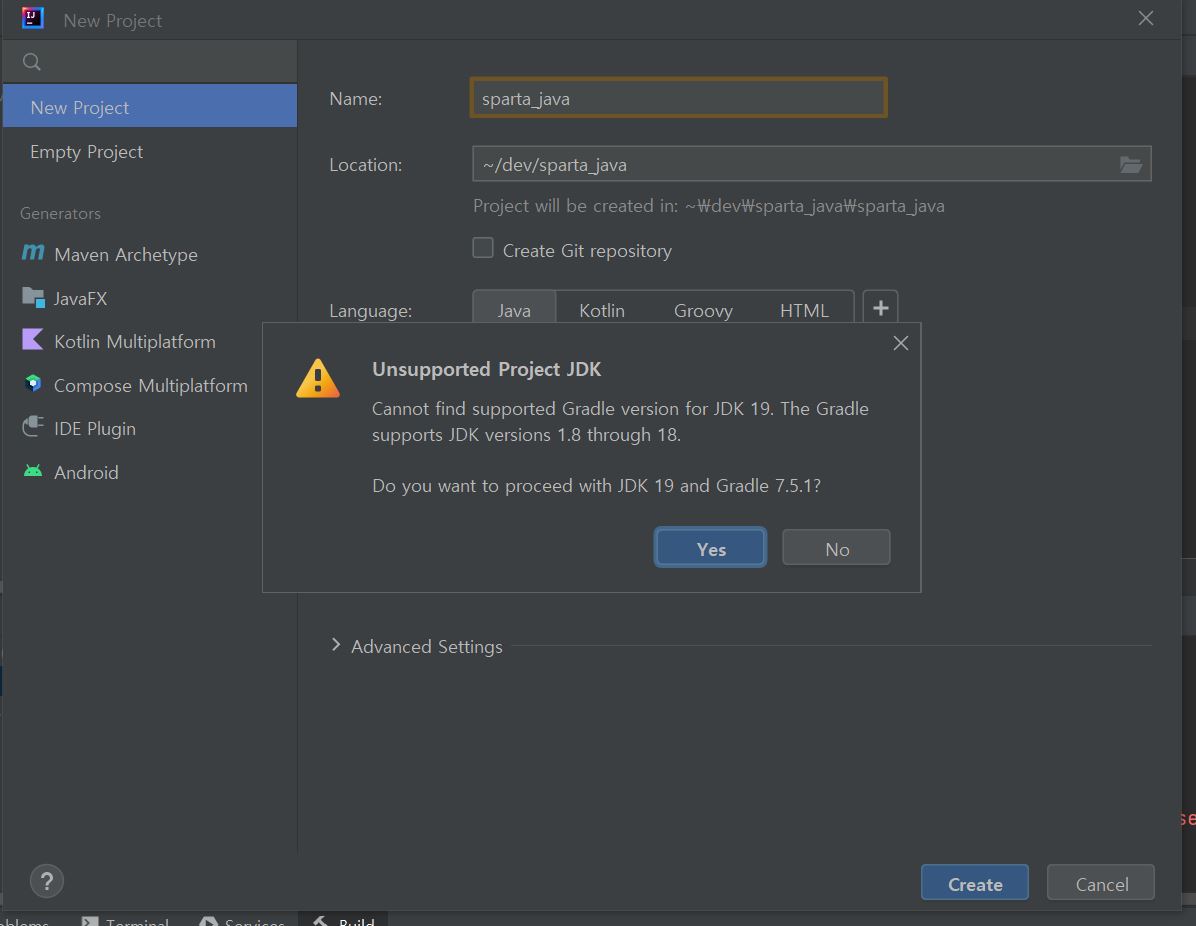Add another language with the plus button
Viewport: 1196px width, 926px height.
pyautogui.click(x=880, y=307)
